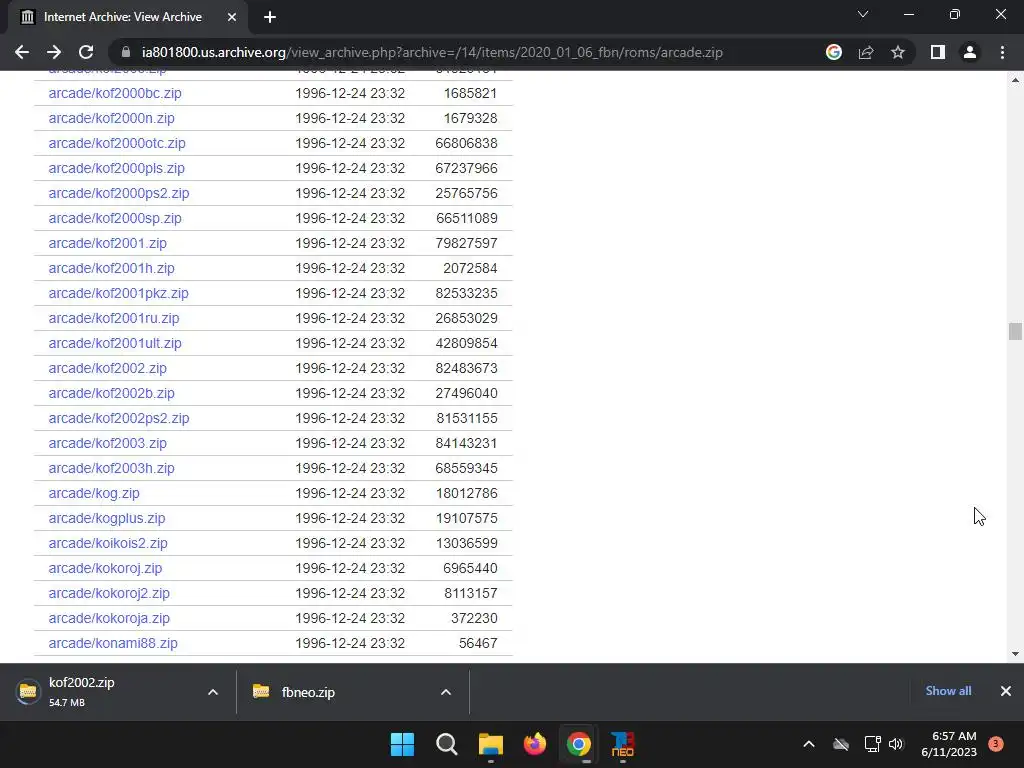This screenshot has width=1024, height=768.
Task: Open the FBNeo app in taskbar
Action: point(622,744)
